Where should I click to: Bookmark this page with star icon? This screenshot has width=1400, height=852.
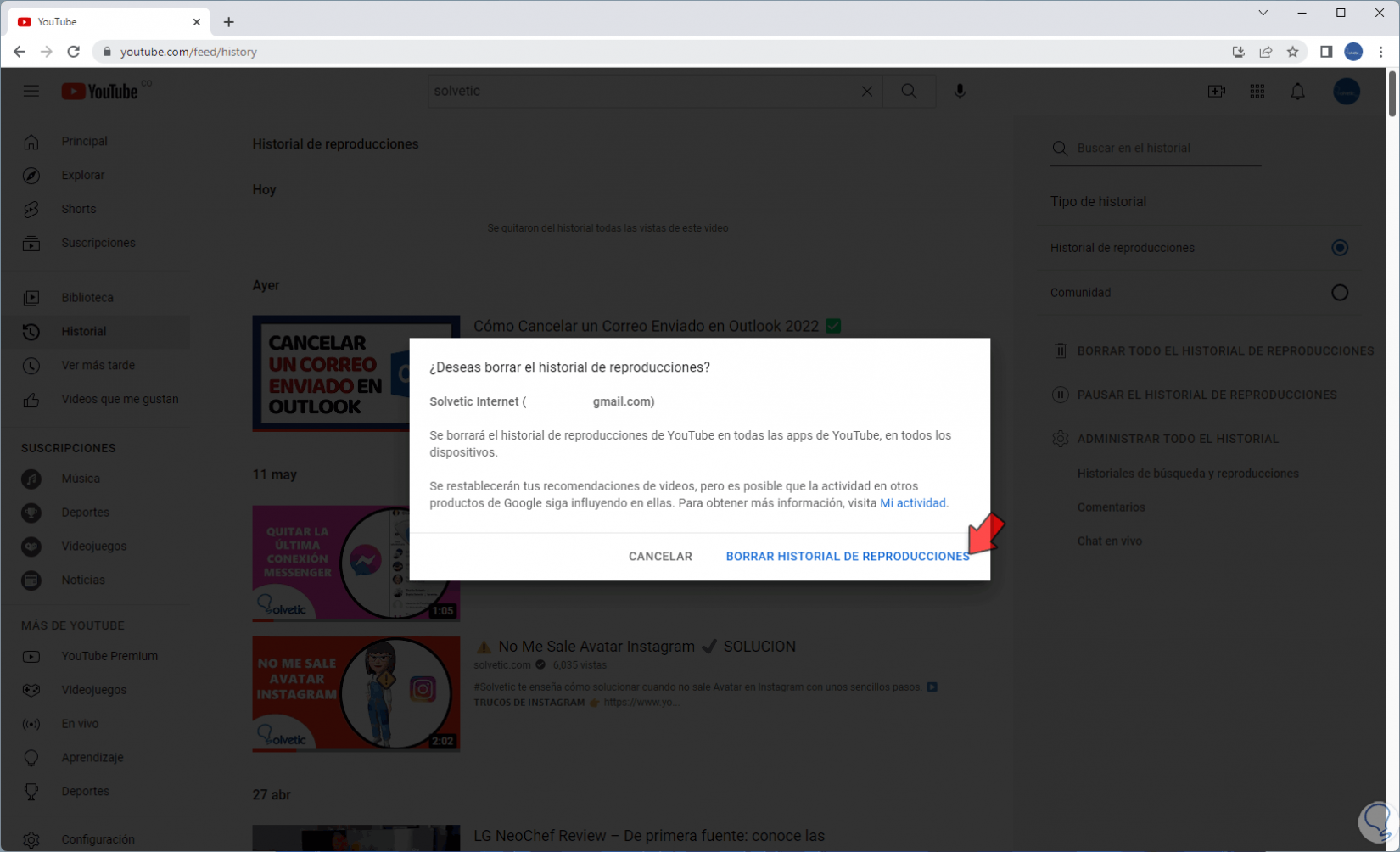pyautogui.click(x=1293, y=52)
